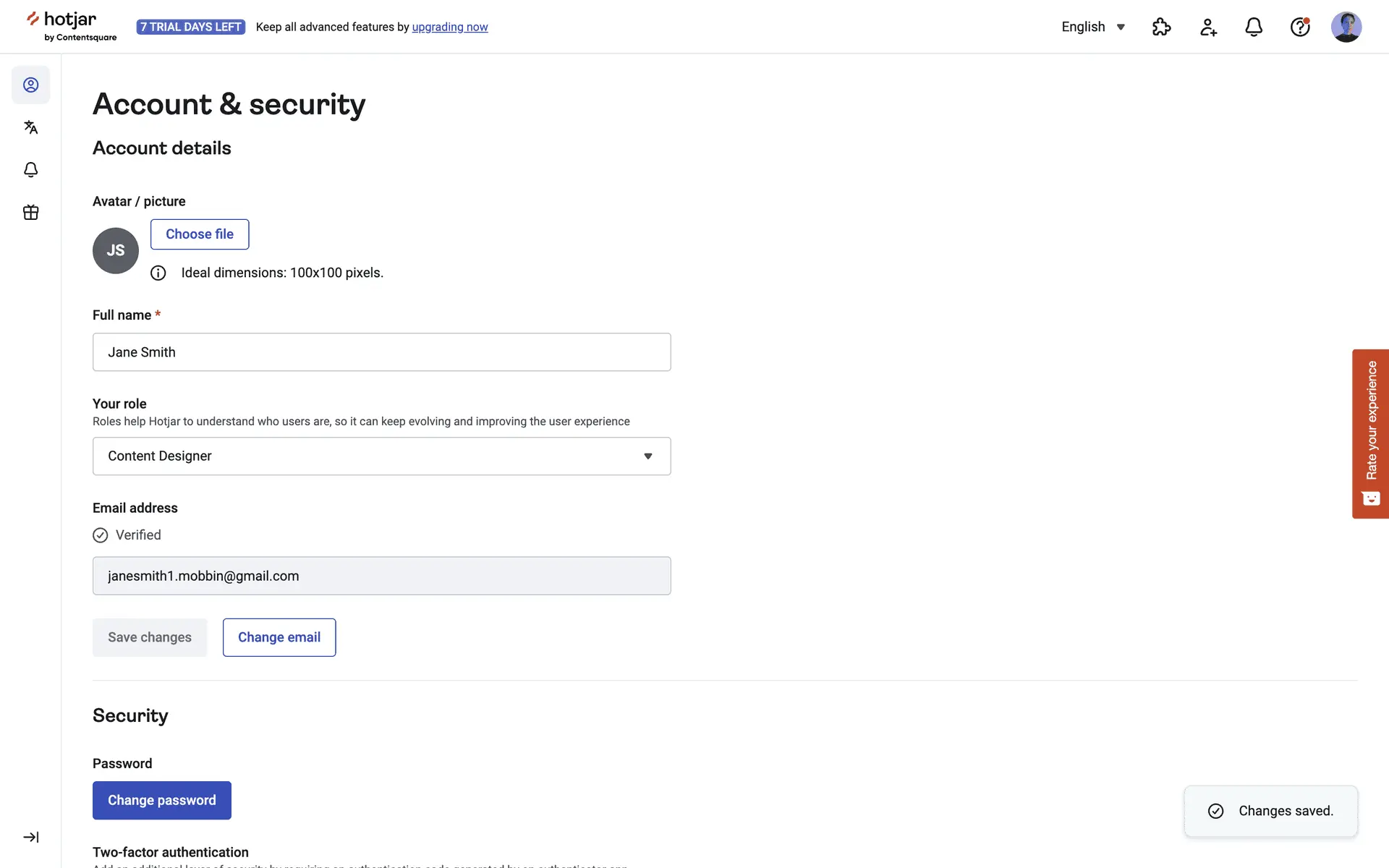Image resolution: width=1389 pixels, height=868 pixels.
Task: Click the info icon beside ideal dimensions
Action: click(x=158, y=273)
